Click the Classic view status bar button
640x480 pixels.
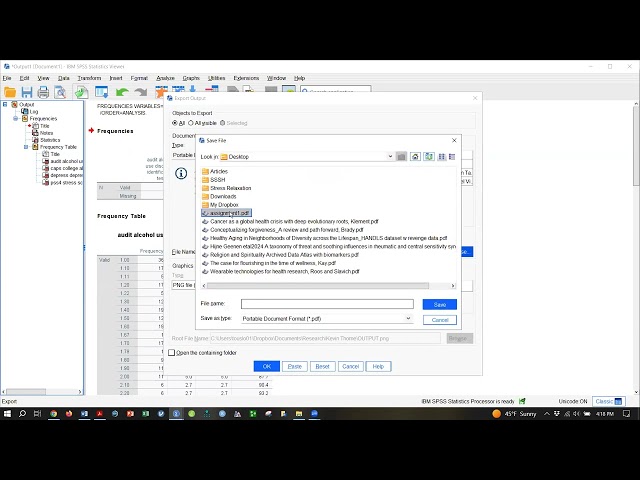[608, 402]
